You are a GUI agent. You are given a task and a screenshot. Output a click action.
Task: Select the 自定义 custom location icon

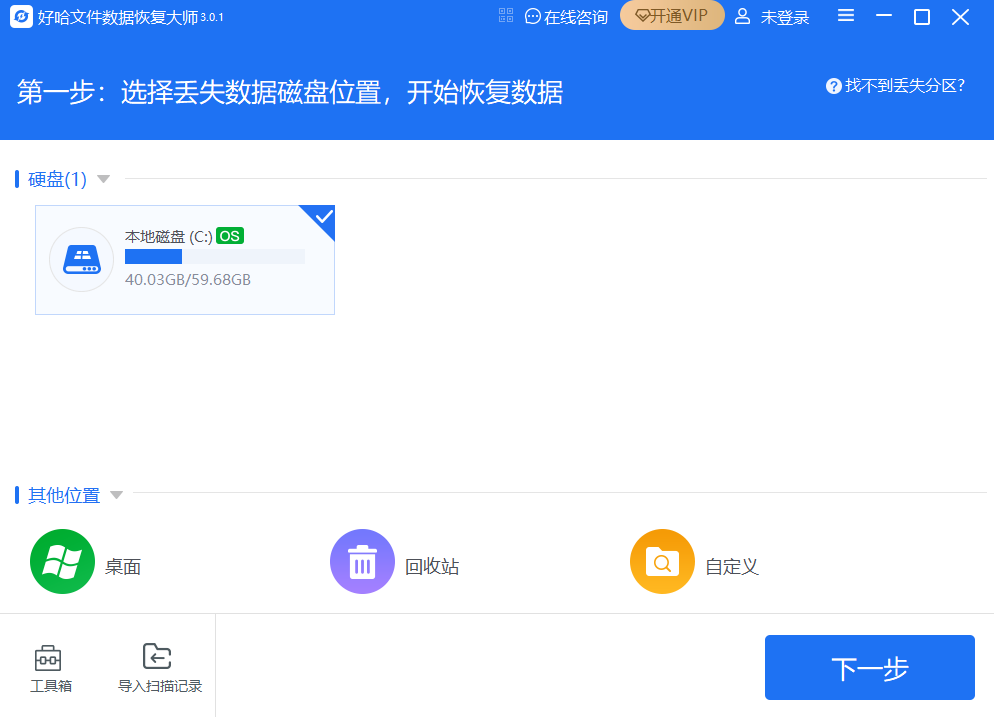tap(662, 561)
